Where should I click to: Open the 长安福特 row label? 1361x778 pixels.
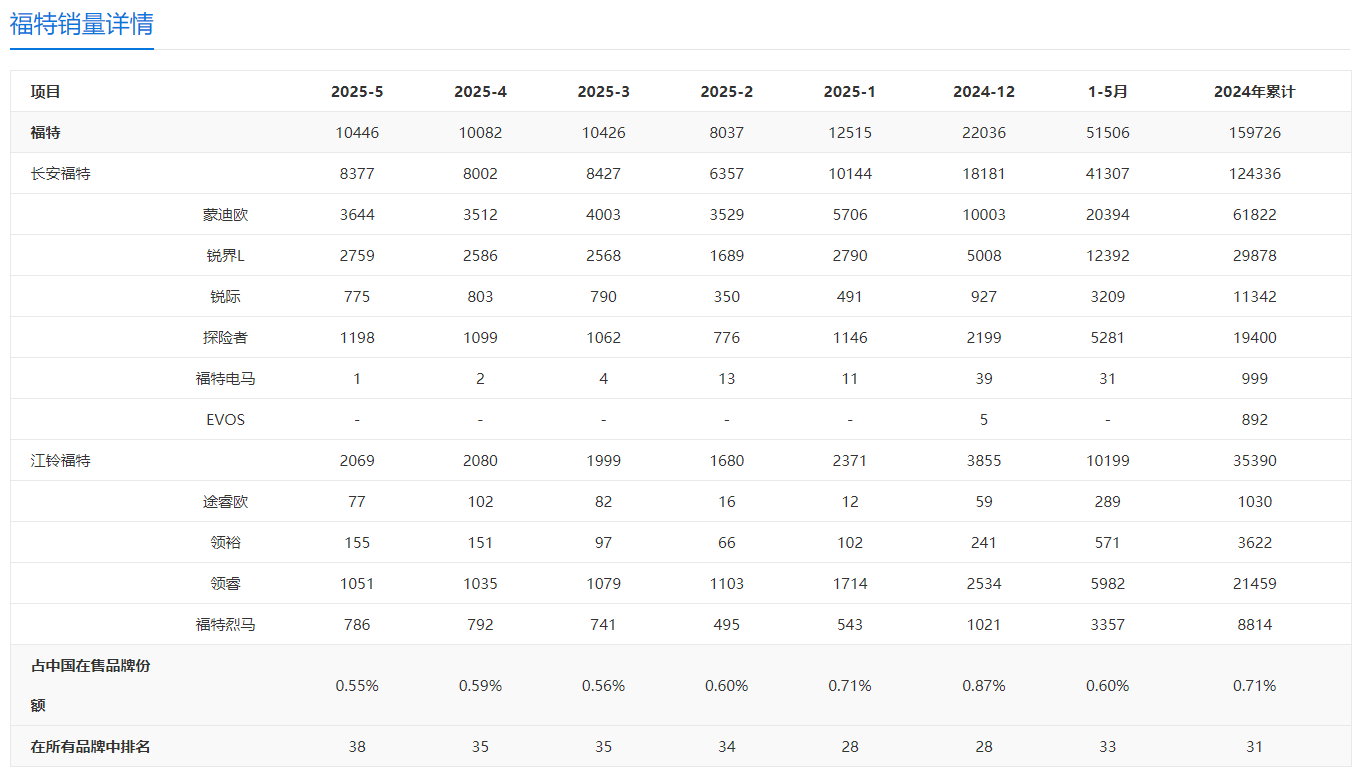[x=61, y=174]
